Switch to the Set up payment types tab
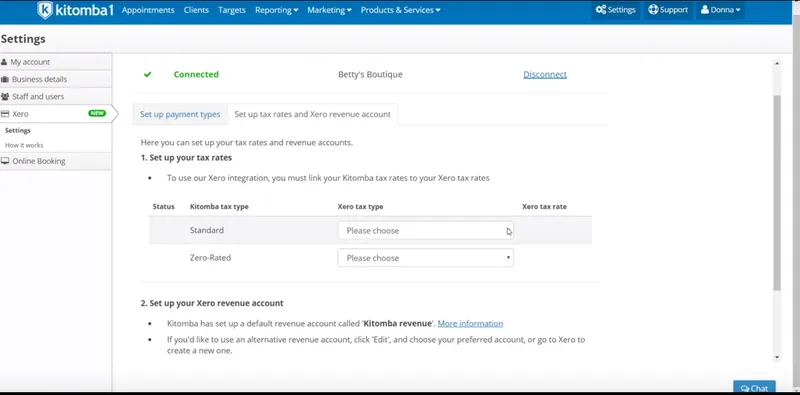Image resolution: width=800 pixels, height=395 pixels. (x=180, y=114)
